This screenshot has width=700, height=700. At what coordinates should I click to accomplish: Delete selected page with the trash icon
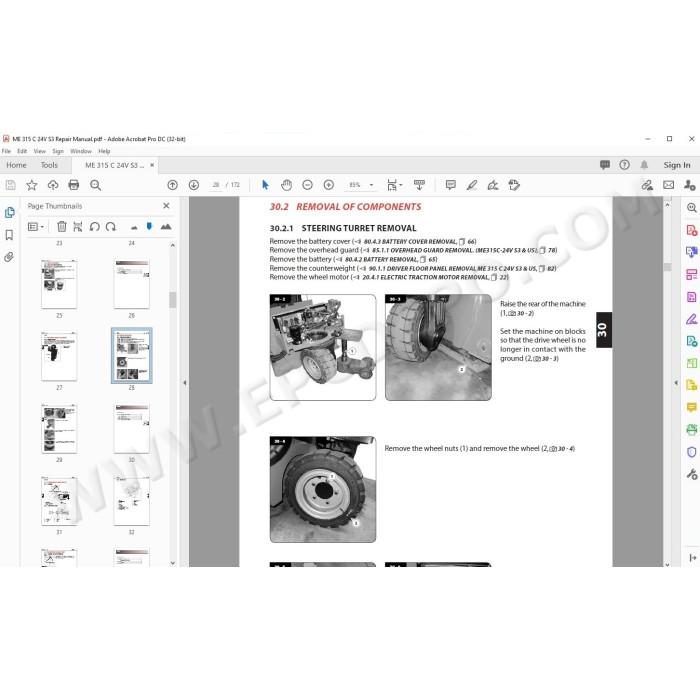point(62,227)
